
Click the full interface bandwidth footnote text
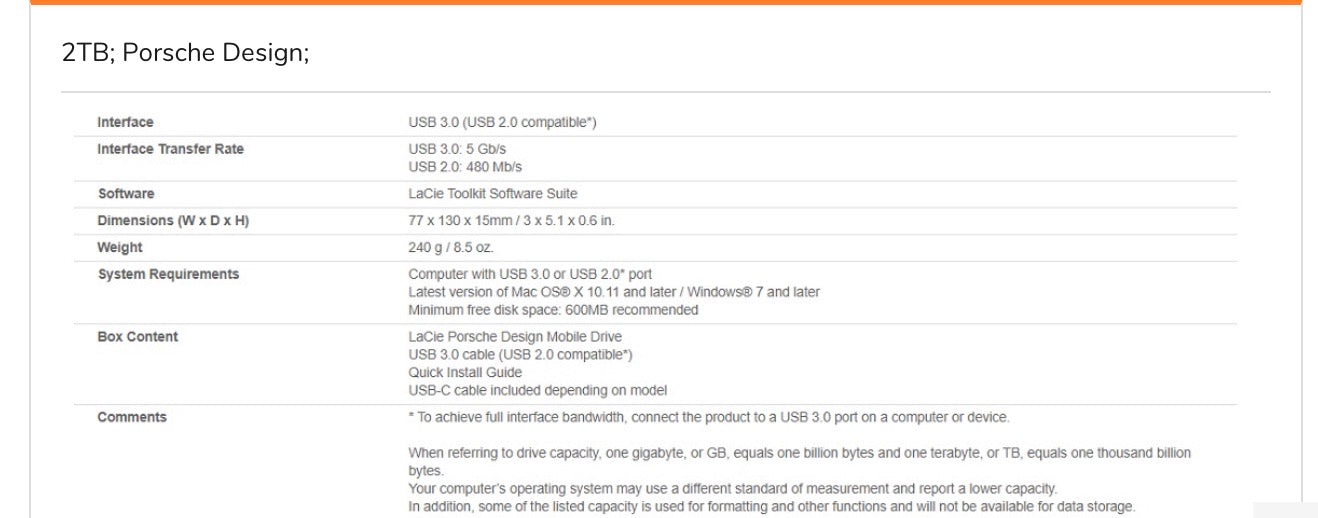pos(708,417)
